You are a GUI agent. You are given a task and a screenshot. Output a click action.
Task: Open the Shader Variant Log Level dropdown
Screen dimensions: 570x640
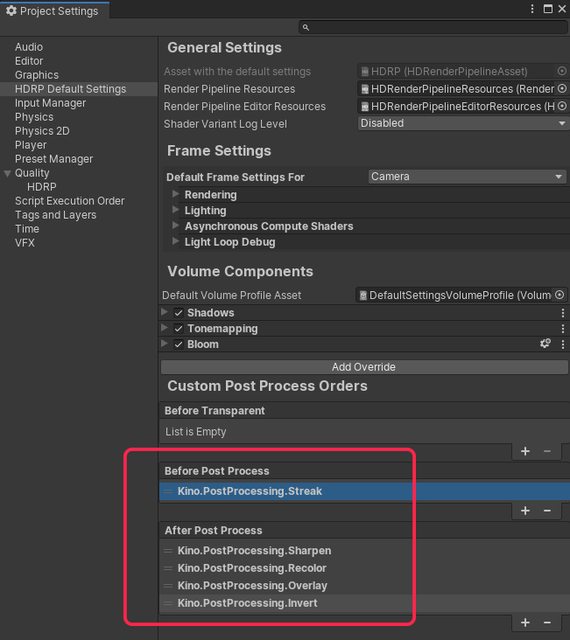click(x=463, y=123)
